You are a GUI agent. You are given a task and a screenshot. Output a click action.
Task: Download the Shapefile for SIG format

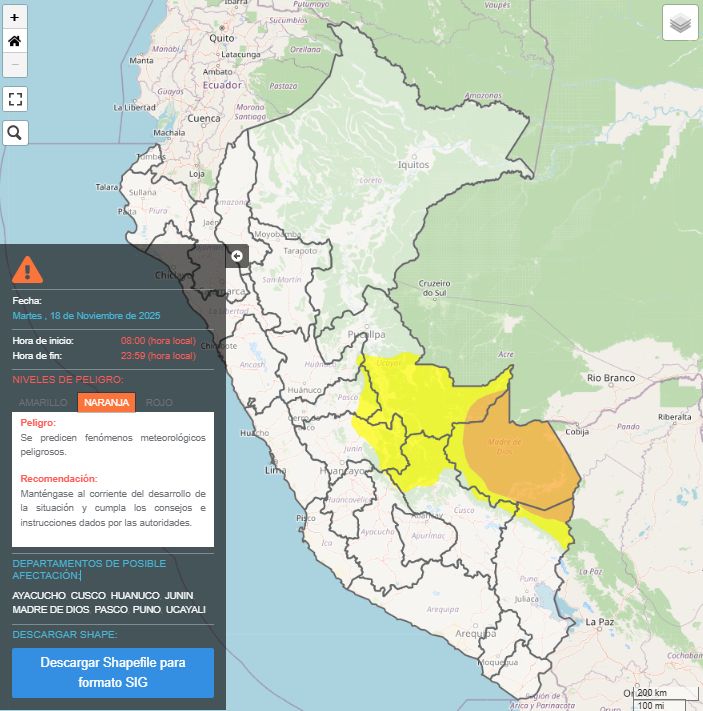tap(113, 672)
